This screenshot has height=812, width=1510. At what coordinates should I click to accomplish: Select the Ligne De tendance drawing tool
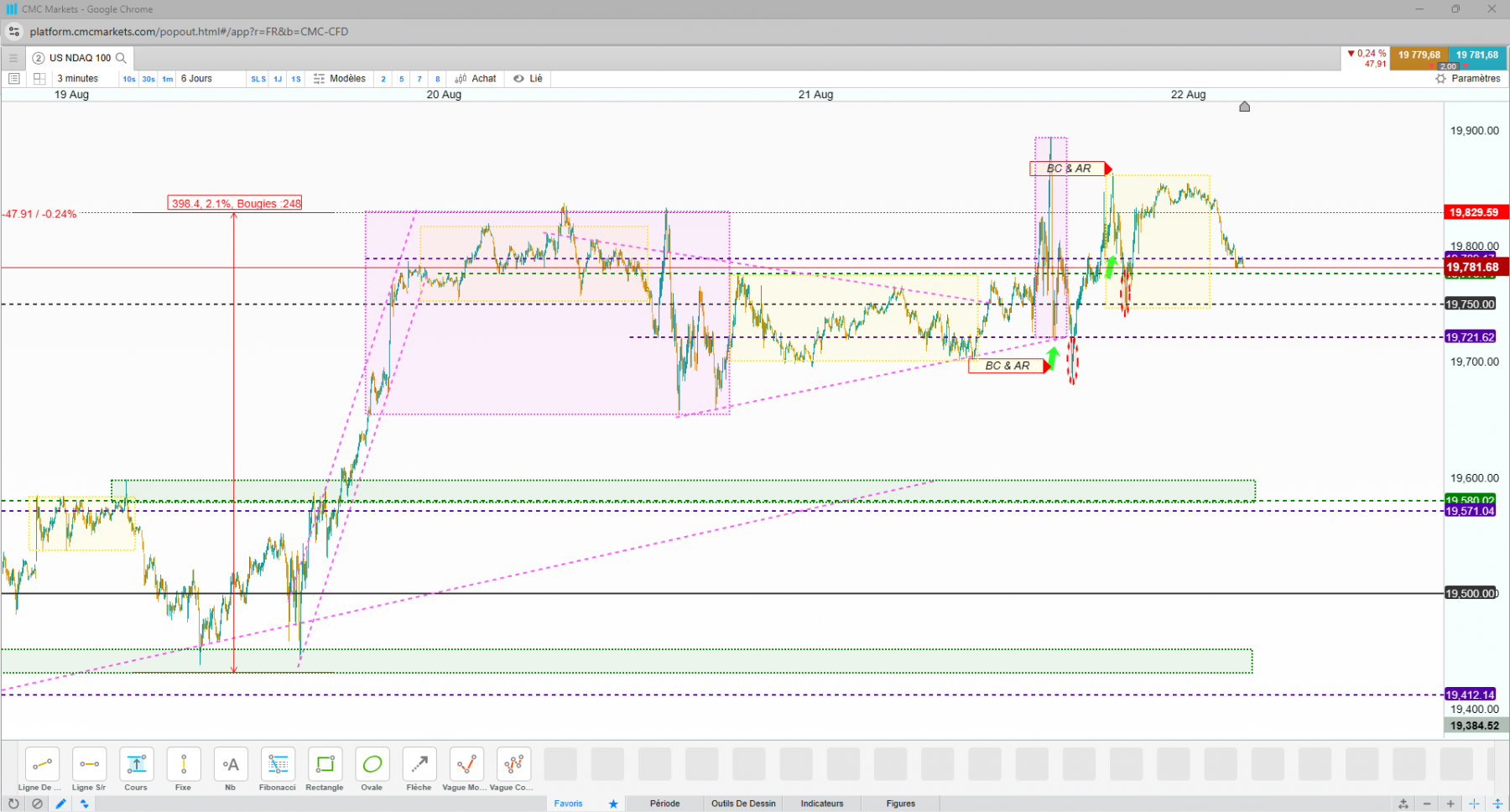[42, 764]
